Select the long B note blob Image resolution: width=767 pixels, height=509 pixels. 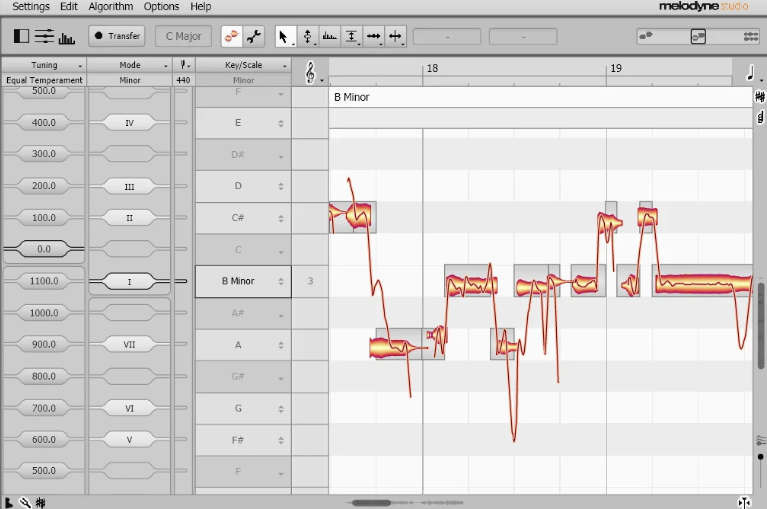702,283
